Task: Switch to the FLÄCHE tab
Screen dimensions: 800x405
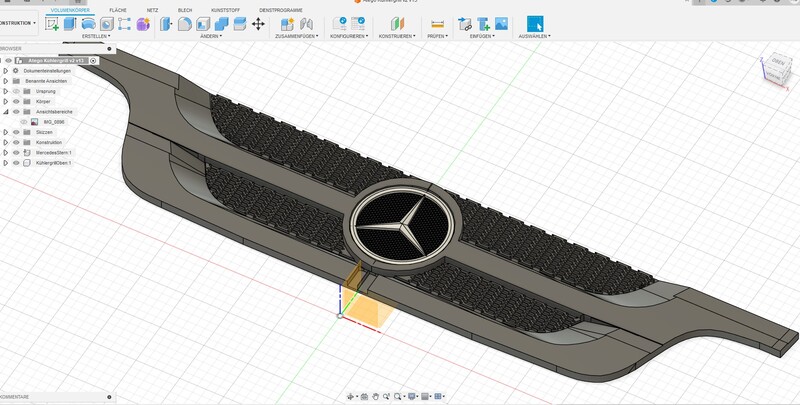Action: [x=118, y=10]
